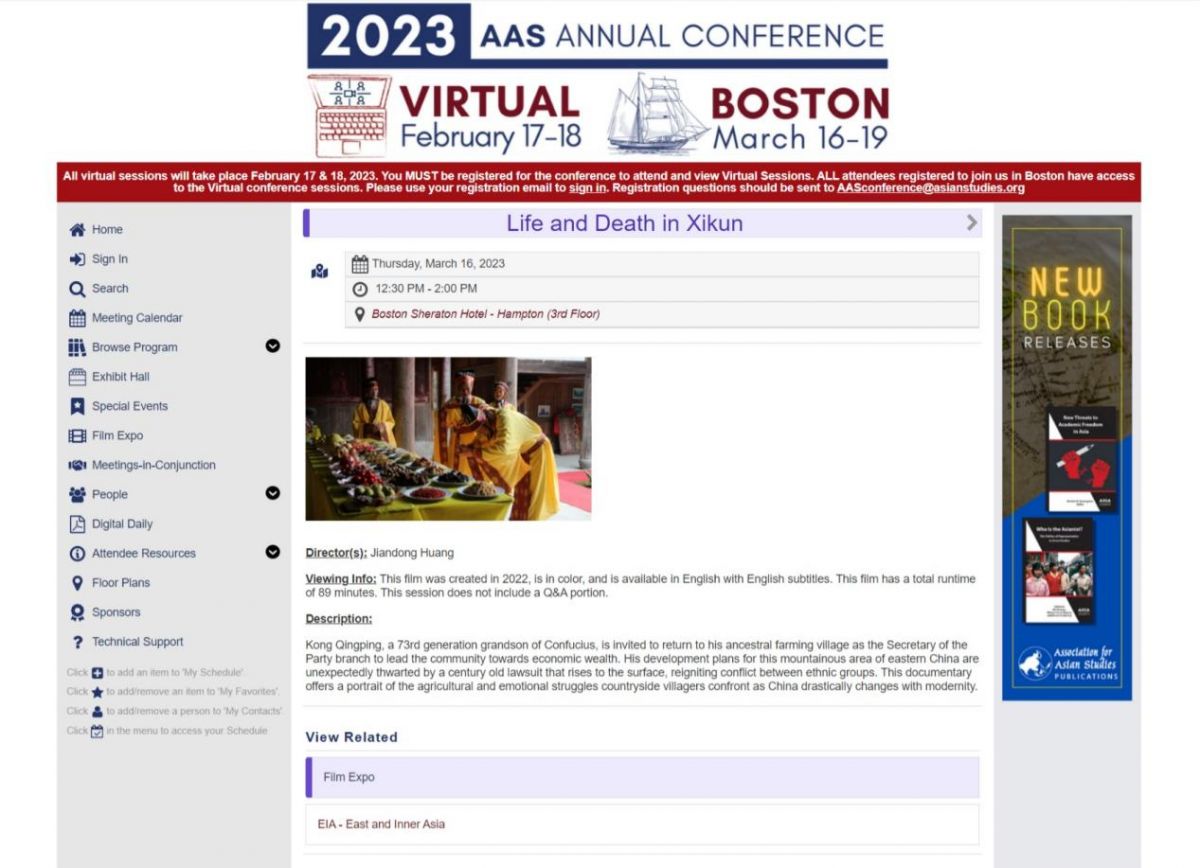Image resolution: width=1200 pixels, height=868 pixels.
Task: Open Exhibit Hall from sidebar
Action: [x=120, y=377]
